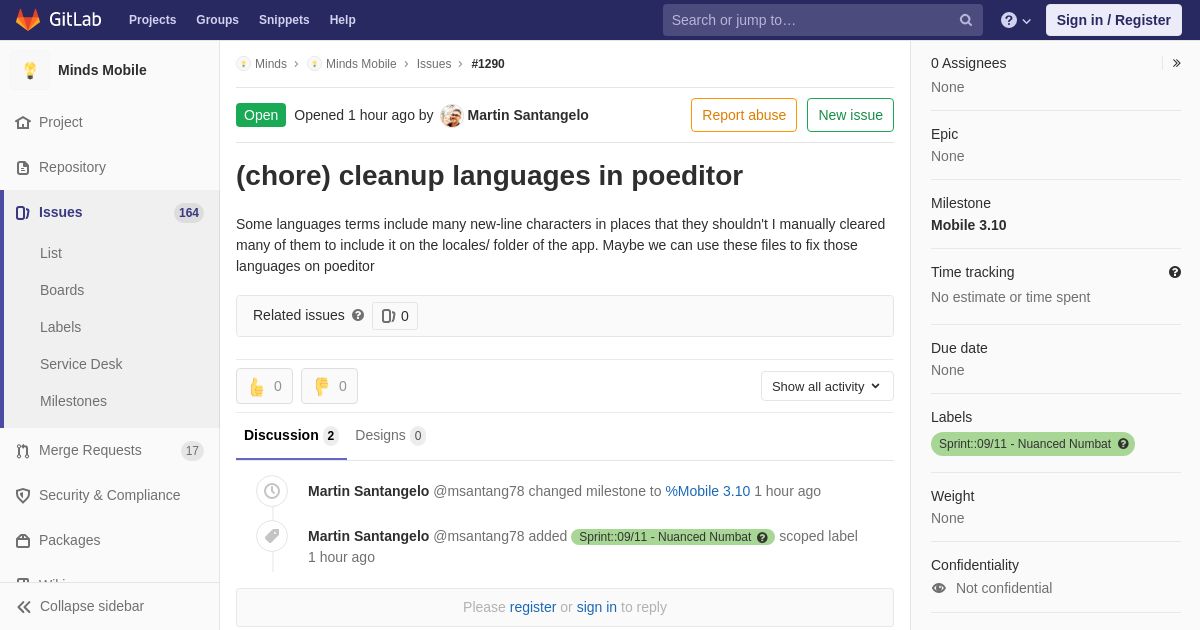This screenshot has height=630, width=1200.
Task: Click the @msantang78 handle in milestone activity
Action: 479,491
